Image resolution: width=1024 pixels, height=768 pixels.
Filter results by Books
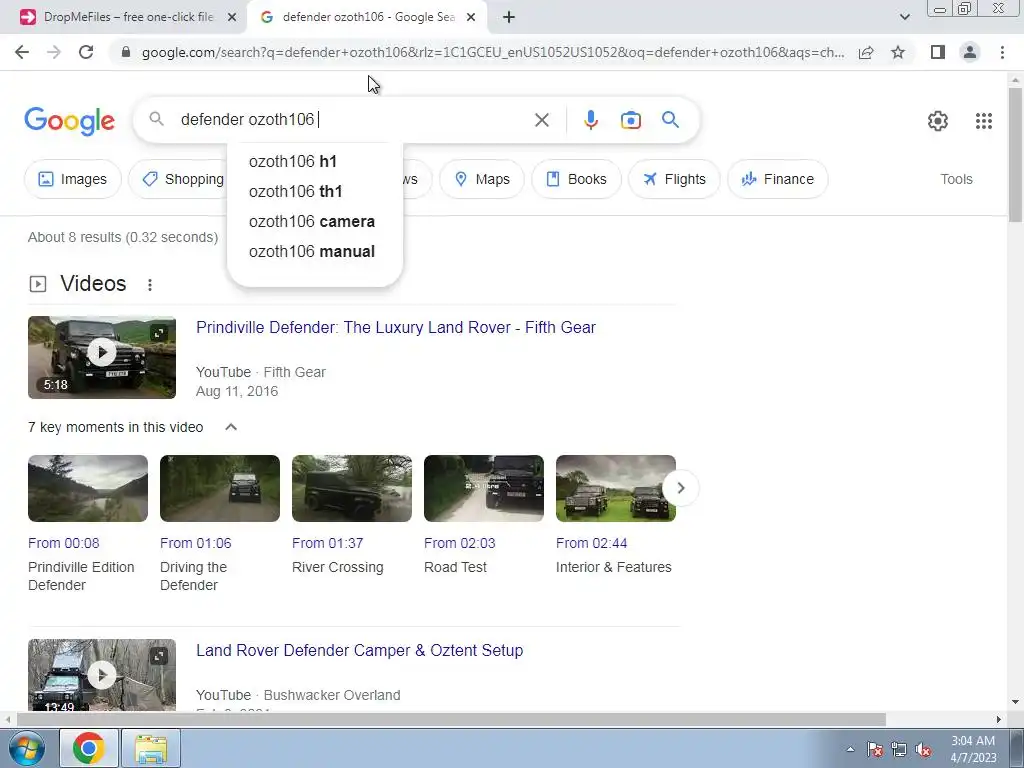[576, 179]
